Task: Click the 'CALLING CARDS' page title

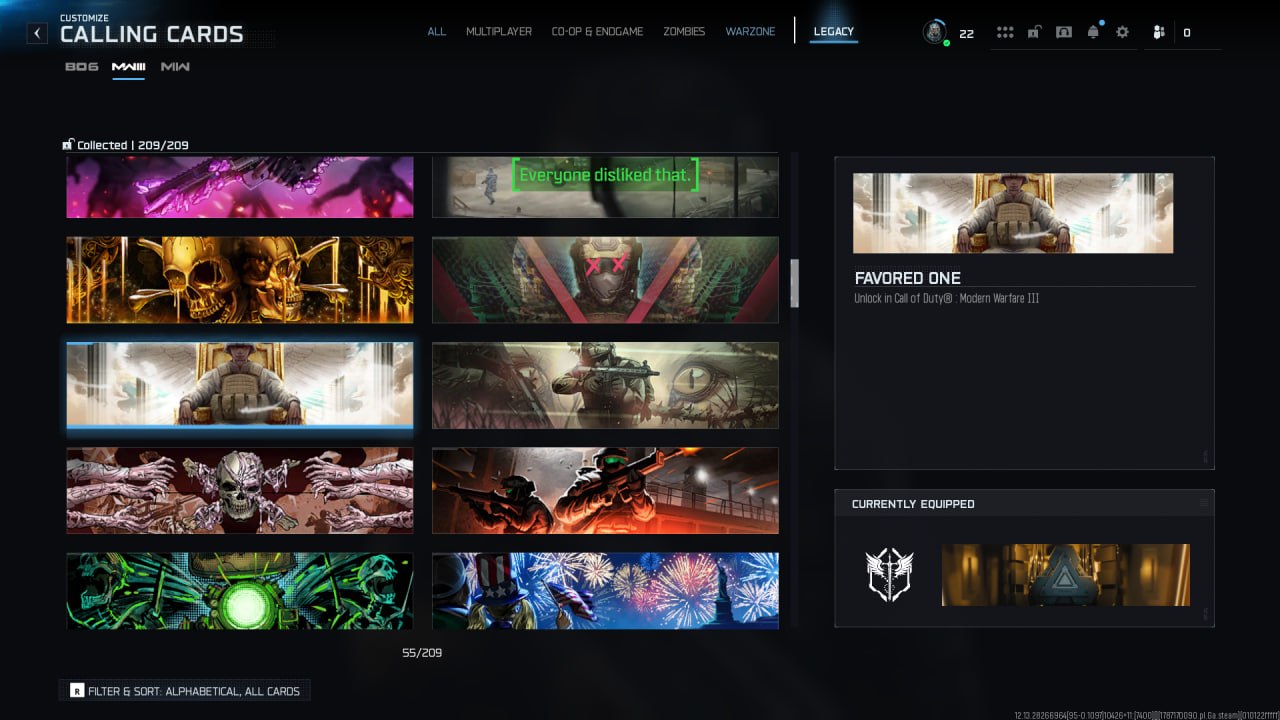Action: (x=152, y=34)
